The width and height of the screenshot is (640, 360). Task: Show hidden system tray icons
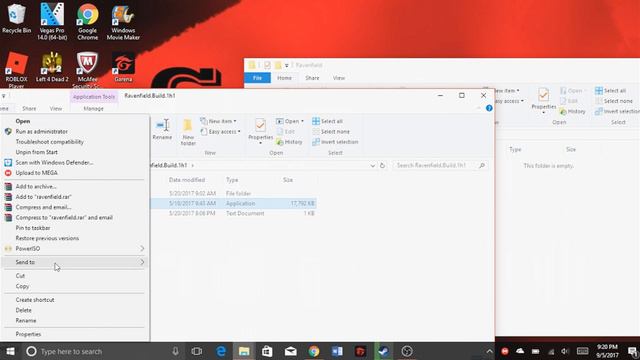coord(489,351)
